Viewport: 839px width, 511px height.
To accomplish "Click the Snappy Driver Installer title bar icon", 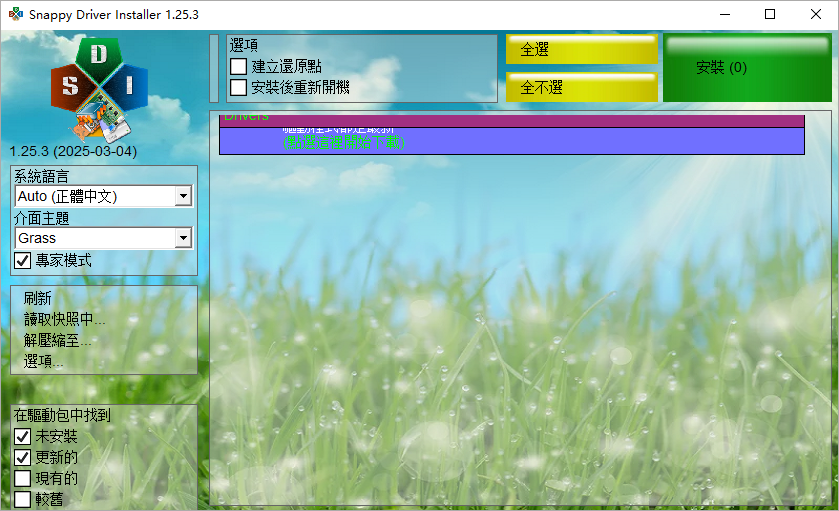I will click(x=16, y=14).
